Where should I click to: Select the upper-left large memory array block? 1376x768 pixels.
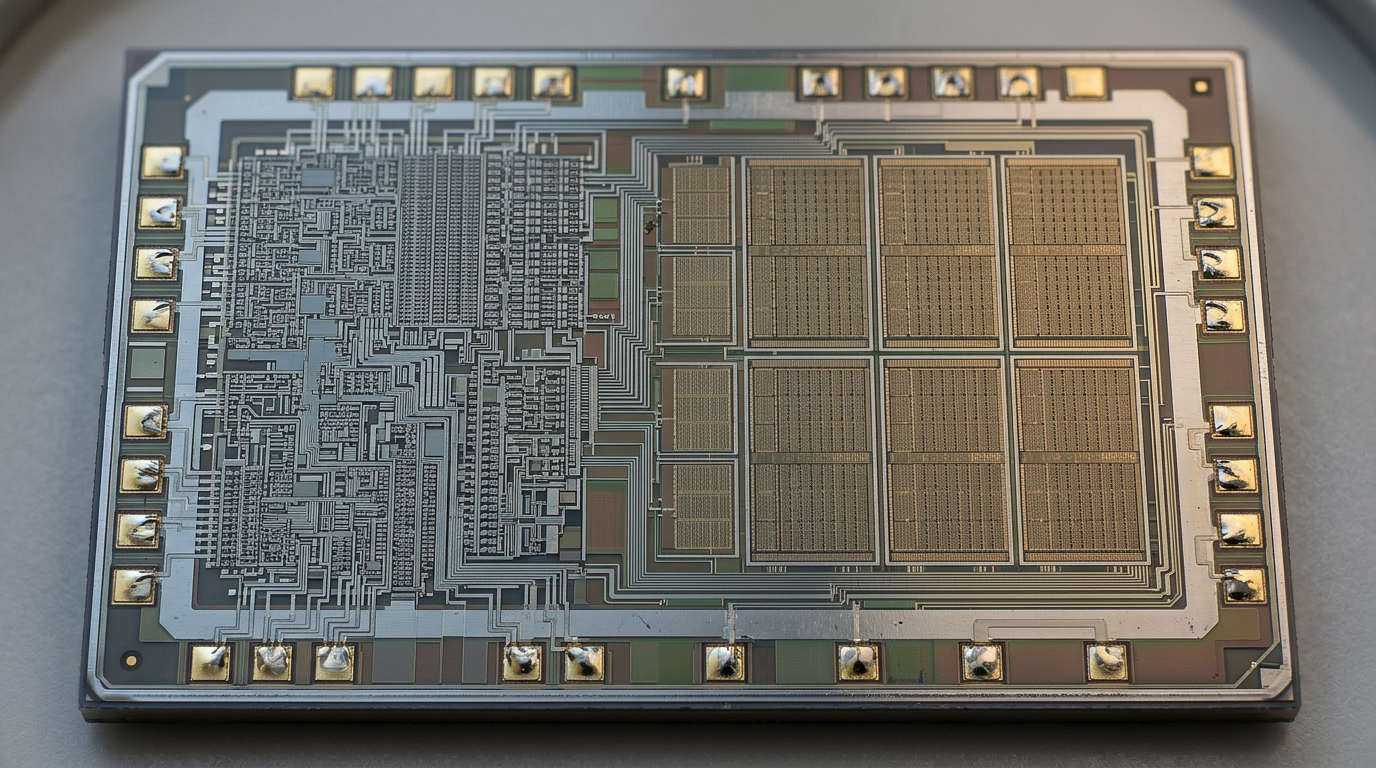click(807, 252)
